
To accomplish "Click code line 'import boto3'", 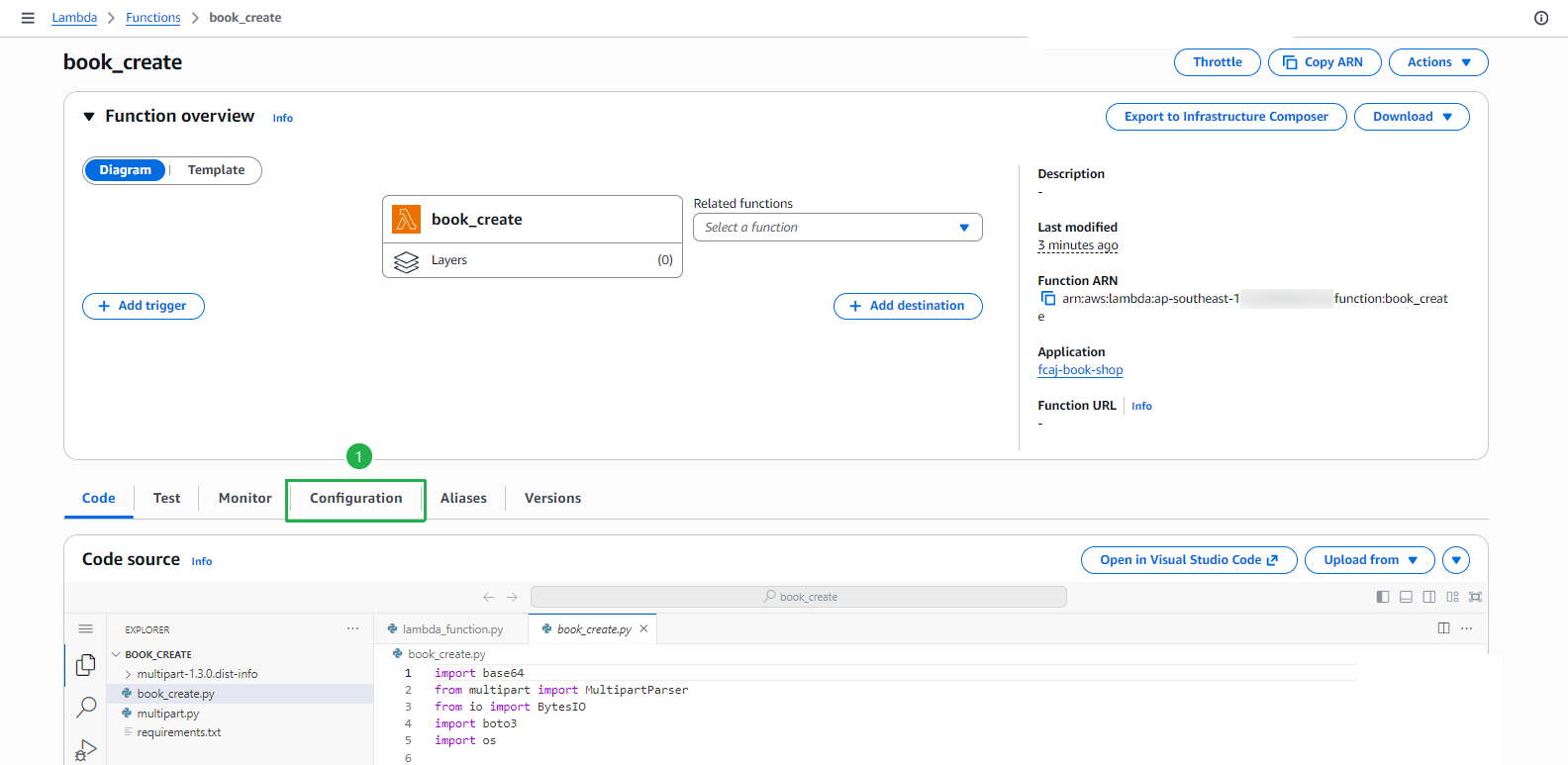I will pyautogui.click(x=476, y=723).
